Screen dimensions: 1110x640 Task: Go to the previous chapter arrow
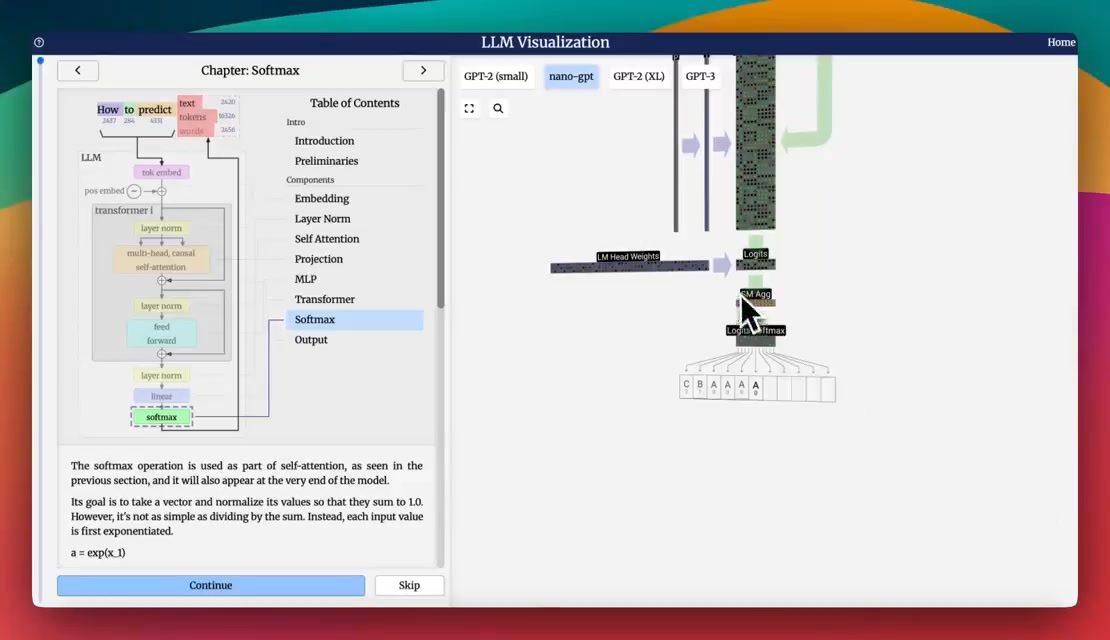pyautogui.click(x=78, y=70)
